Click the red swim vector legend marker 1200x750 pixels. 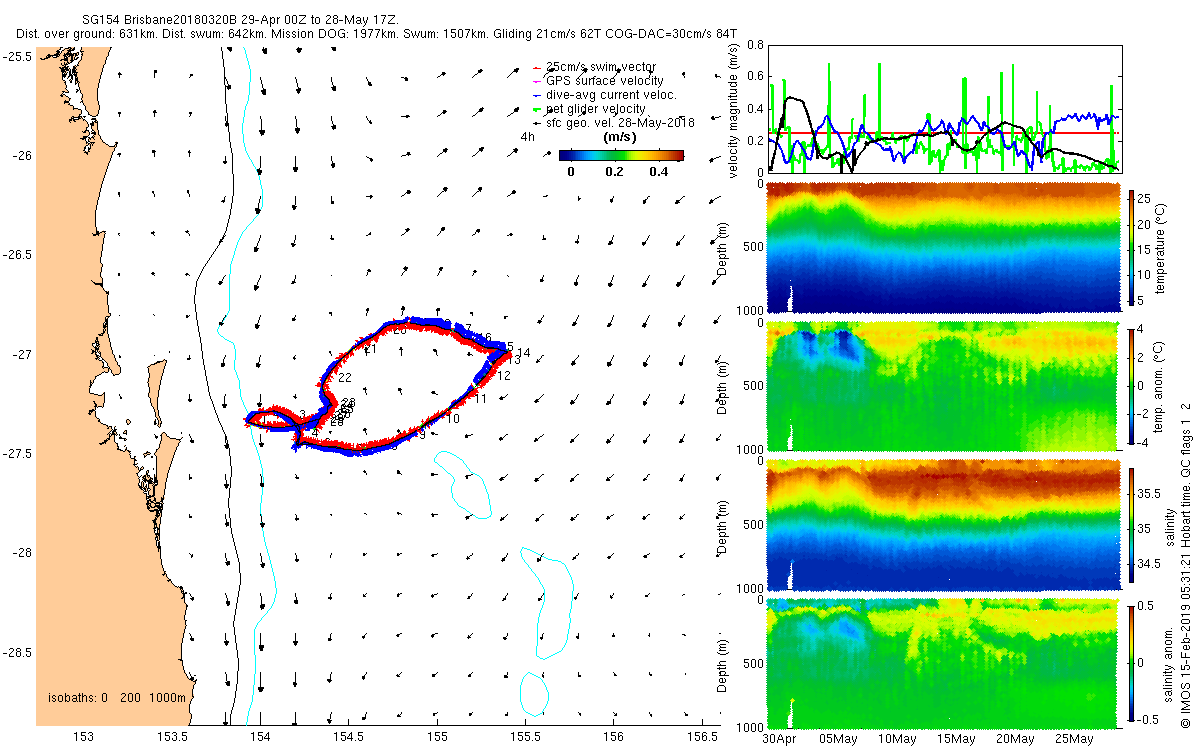pos(537,66)
